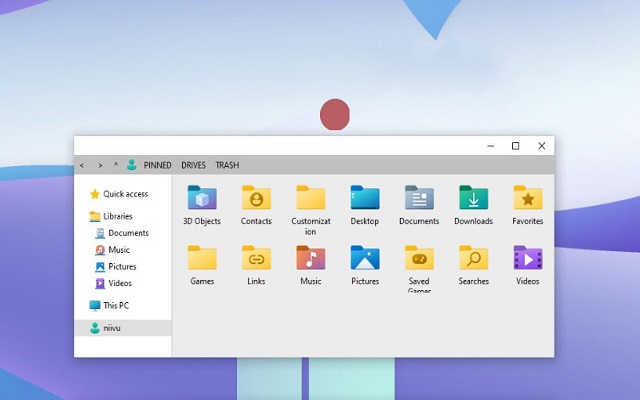Open the 3D Objects folder
This screenshot has width=640, height=400.
(202, 205)
